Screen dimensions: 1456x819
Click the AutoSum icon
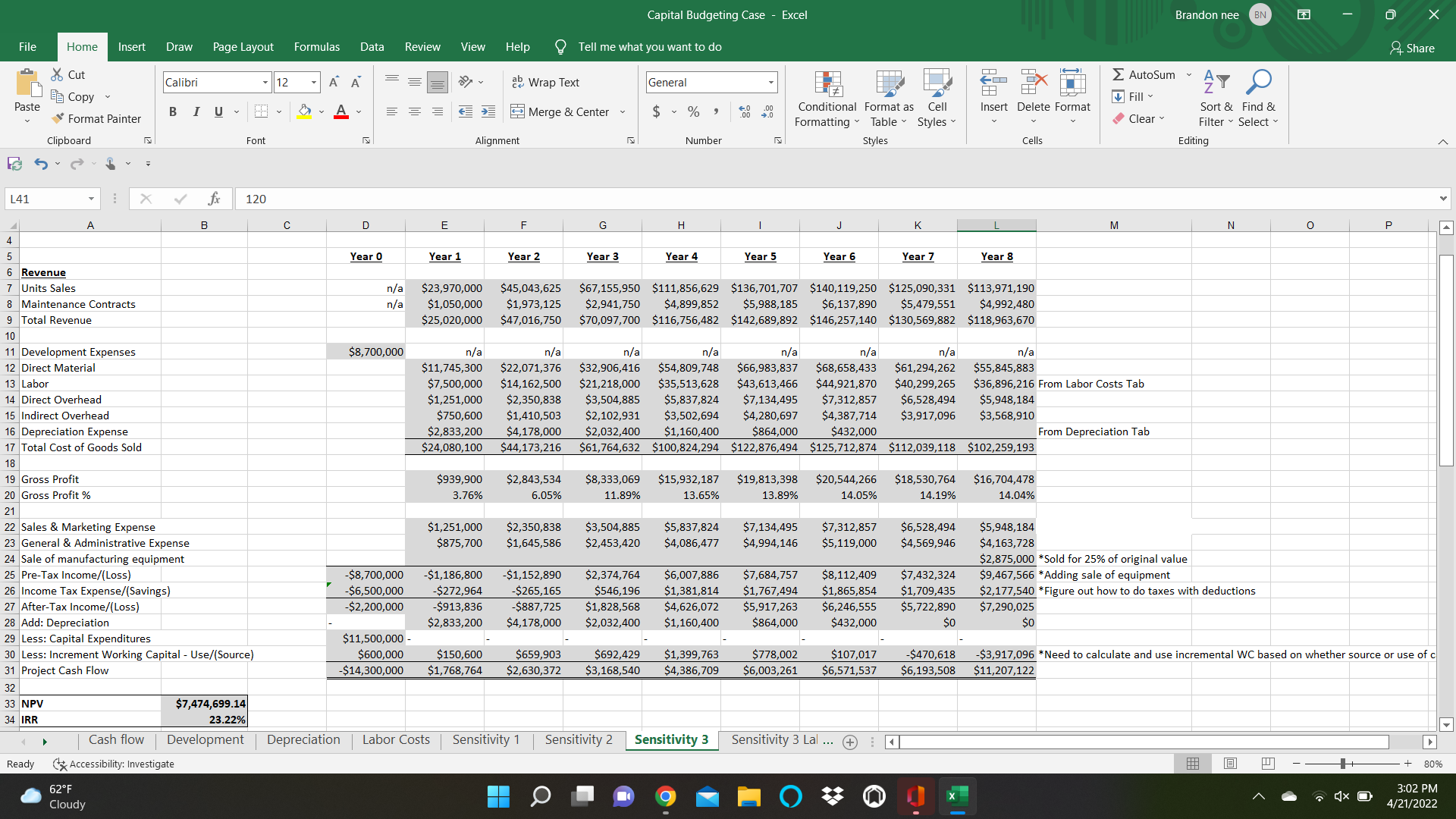1144,74
